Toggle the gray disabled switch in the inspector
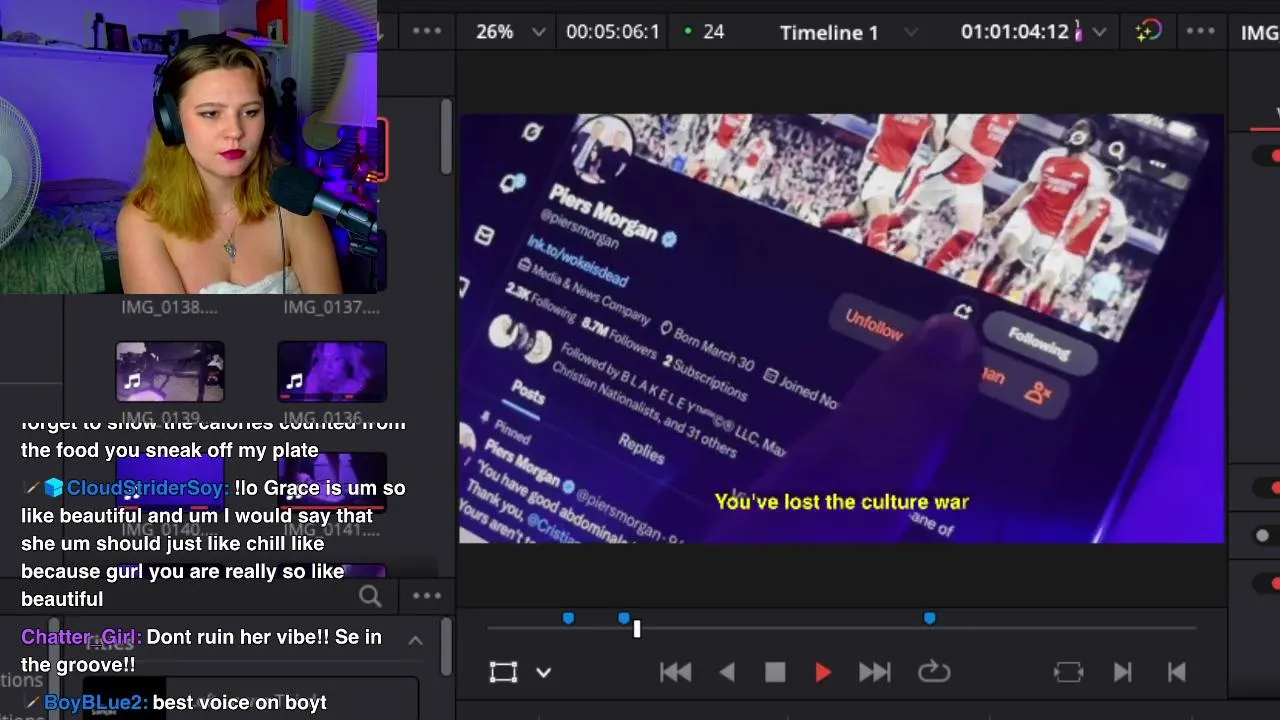The image size is (1280, 720). 1265,536
